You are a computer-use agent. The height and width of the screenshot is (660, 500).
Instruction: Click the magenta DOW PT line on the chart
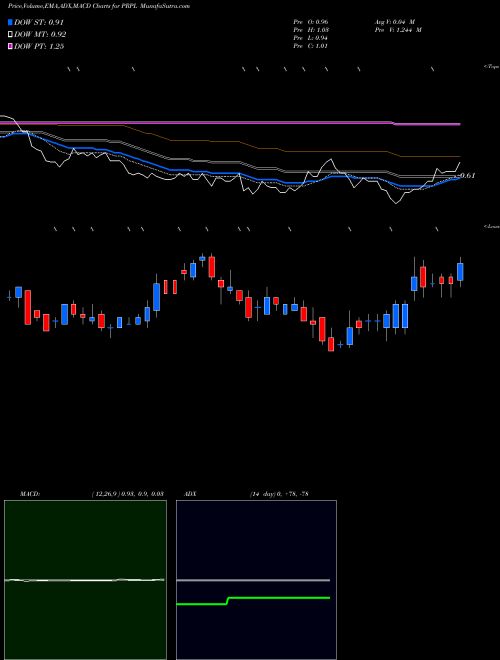(230, 122)
